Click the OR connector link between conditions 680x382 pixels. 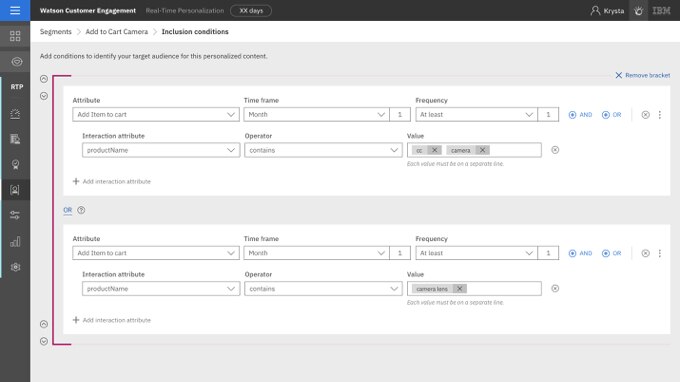tap(68, 210)
